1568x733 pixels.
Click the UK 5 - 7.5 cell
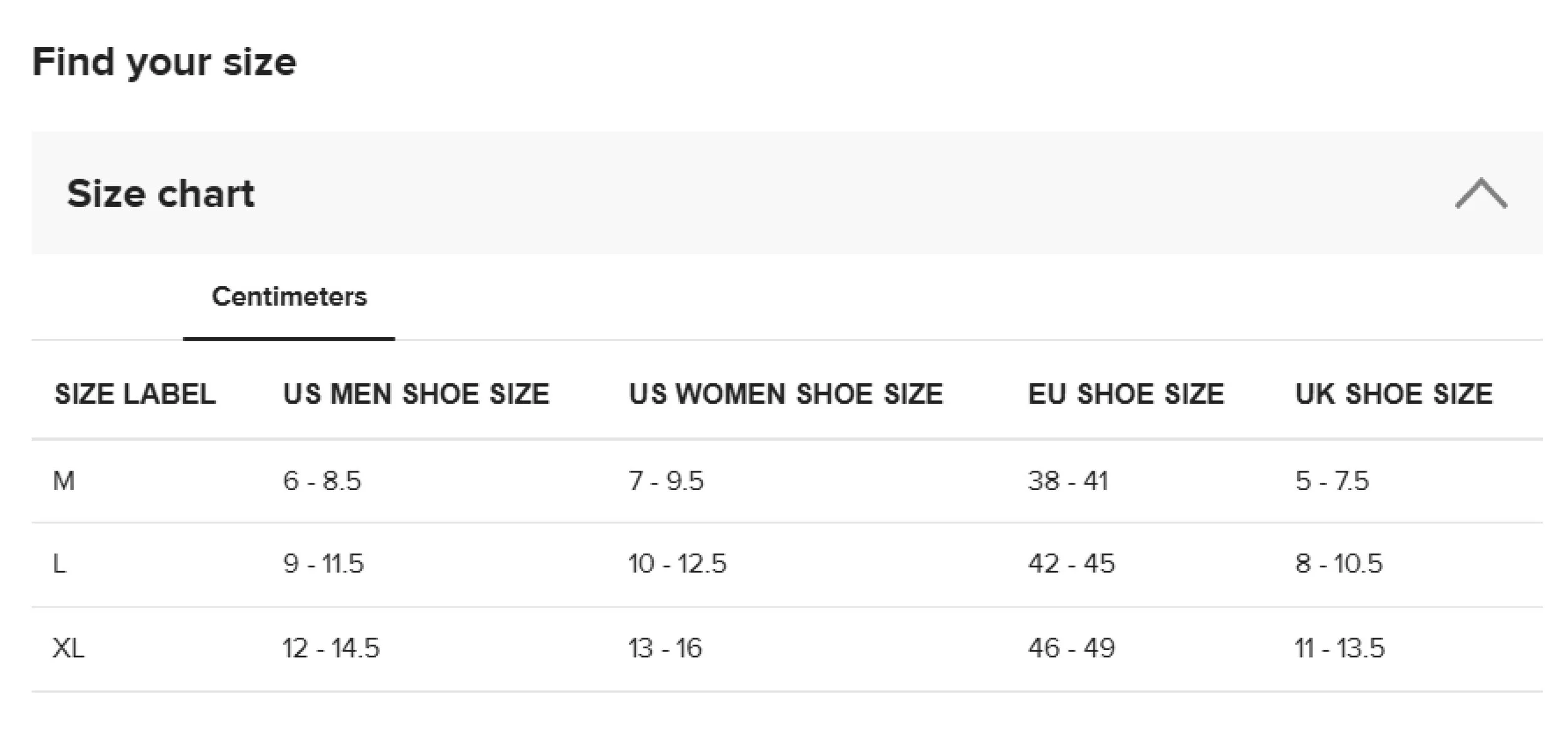point(1332,481)
